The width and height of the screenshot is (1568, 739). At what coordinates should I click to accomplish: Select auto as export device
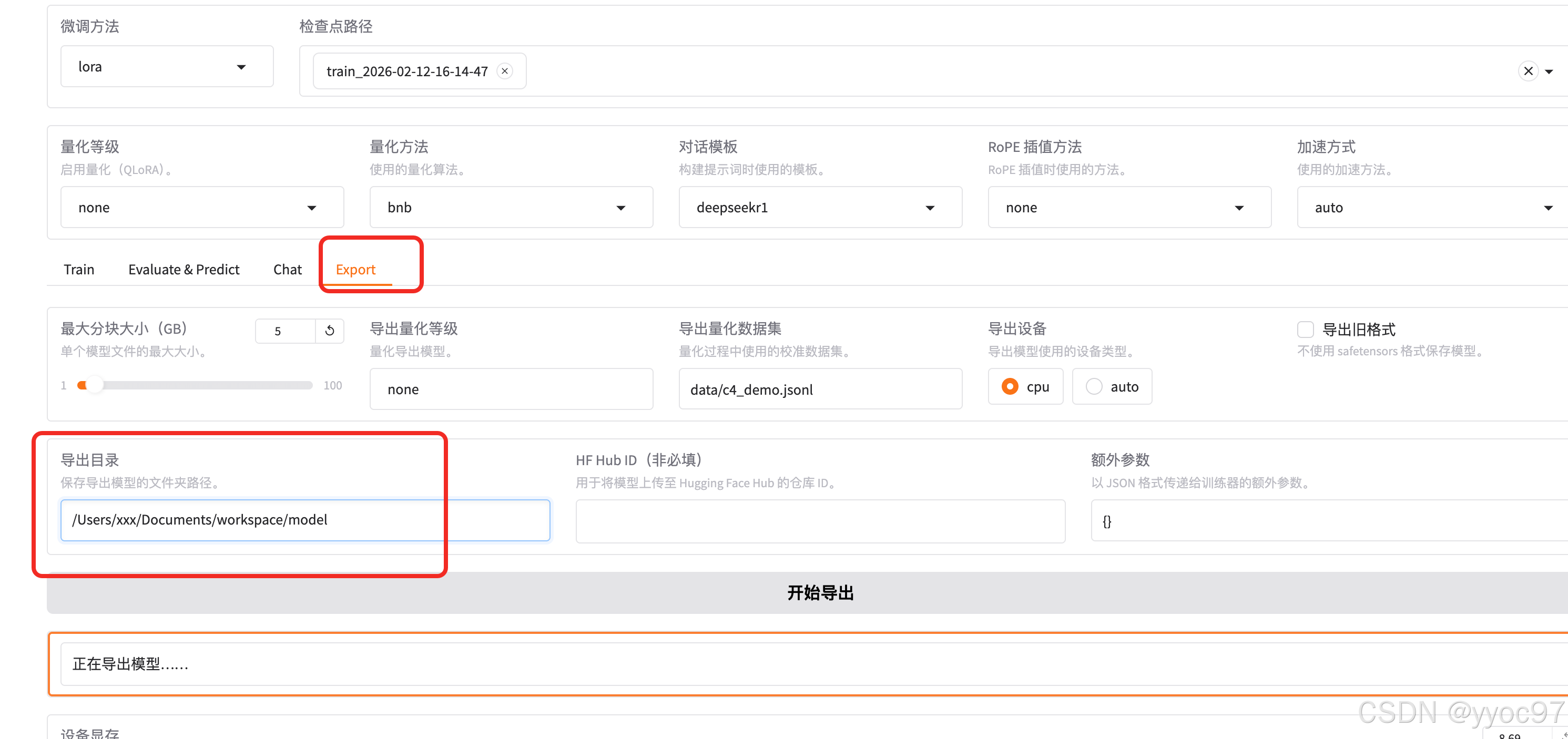click(1094, 386)
